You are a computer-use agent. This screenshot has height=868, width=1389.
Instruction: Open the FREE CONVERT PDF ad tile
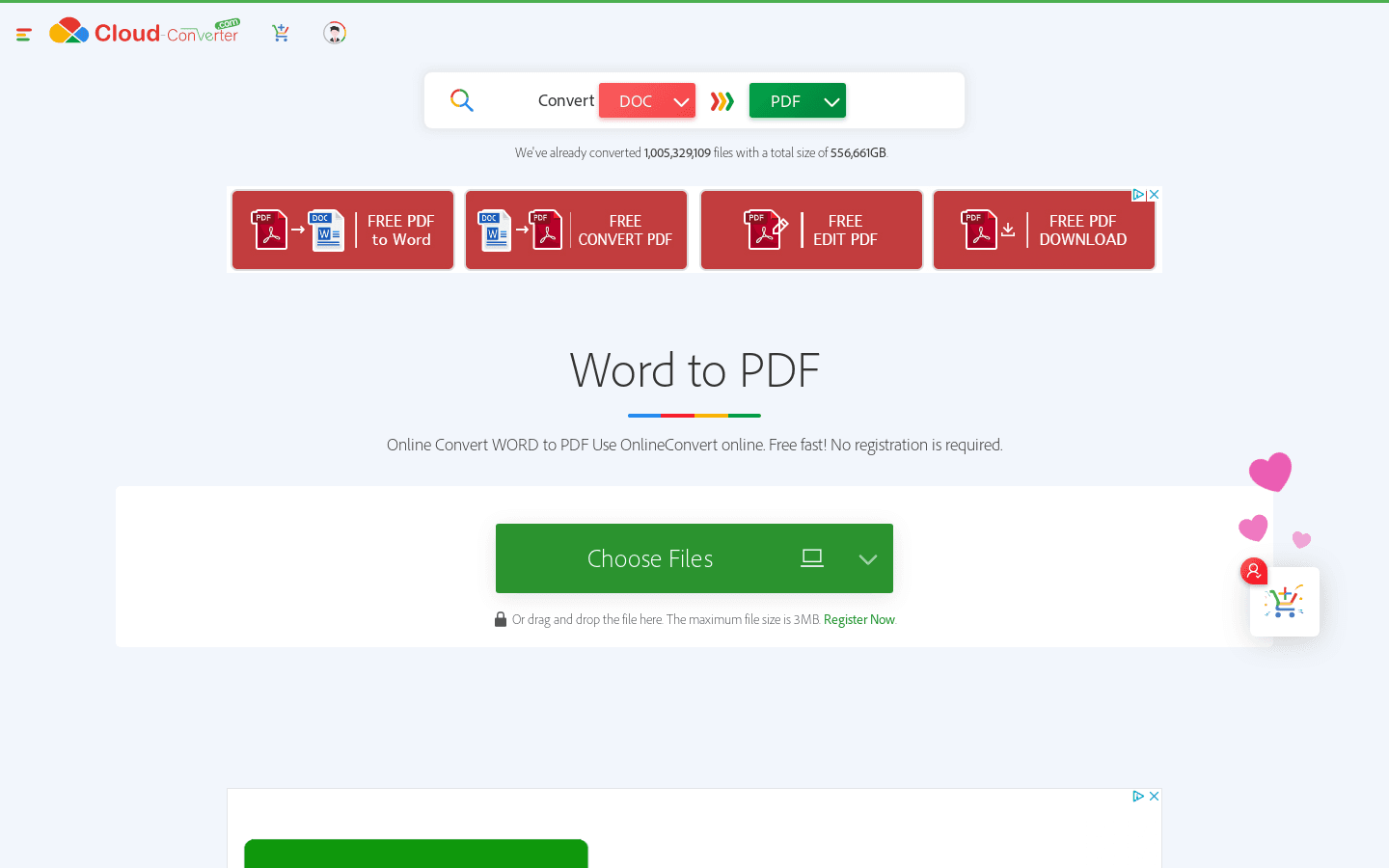tap(576, 230)
